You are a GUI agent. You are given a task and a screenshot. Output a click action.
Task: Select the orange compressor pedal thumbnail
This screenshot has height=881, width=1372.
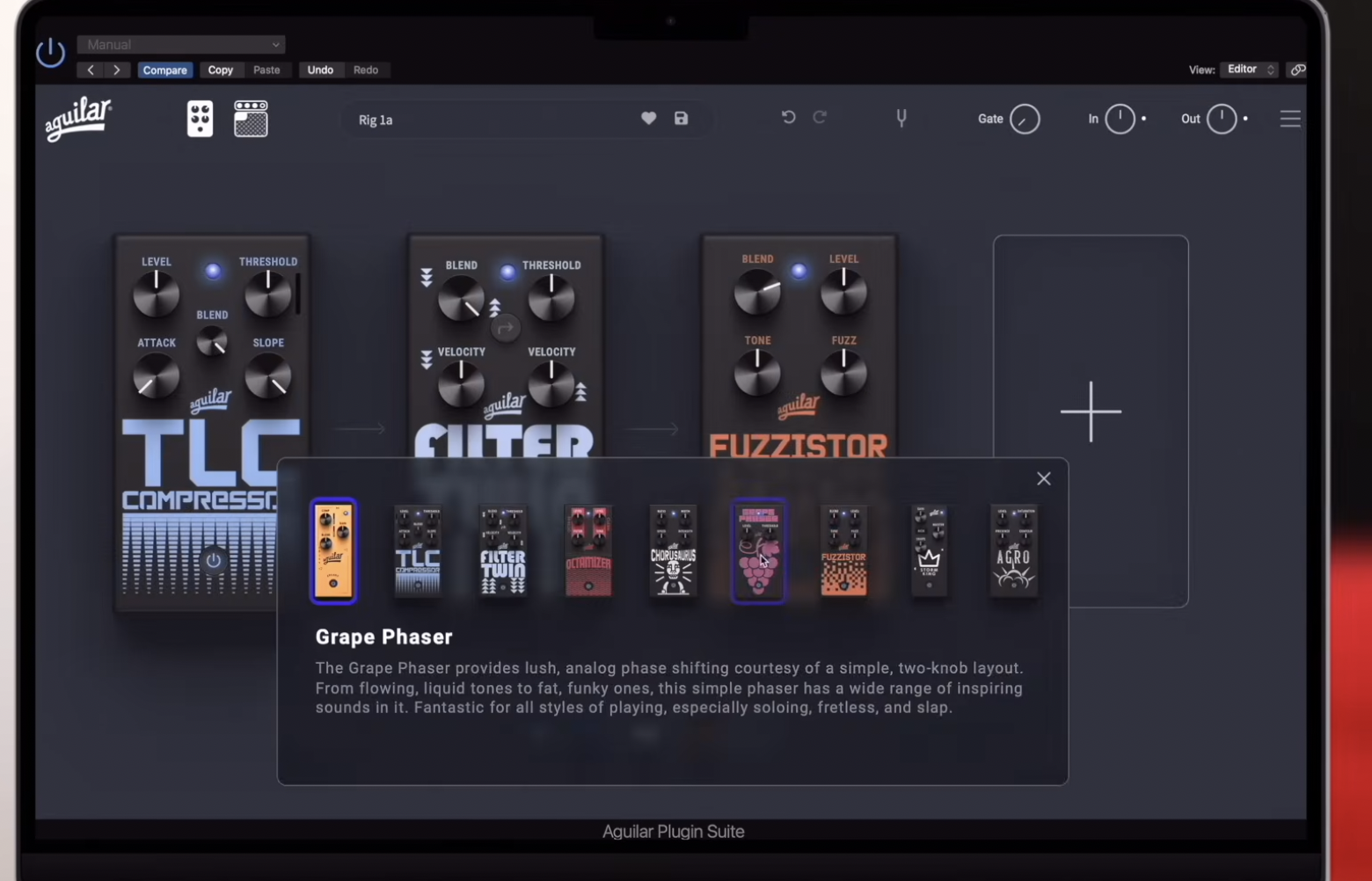click(x=333, y=550)
